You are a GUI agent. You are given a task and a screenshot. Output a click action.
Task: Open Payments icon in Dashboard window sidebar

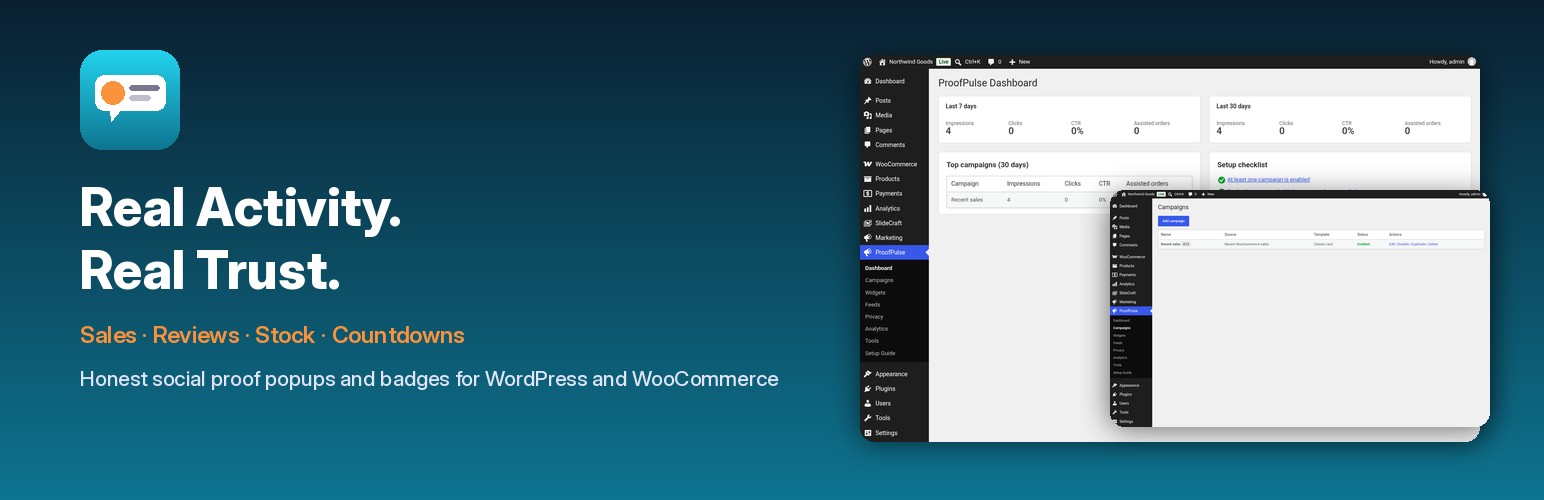pos(867,193)
